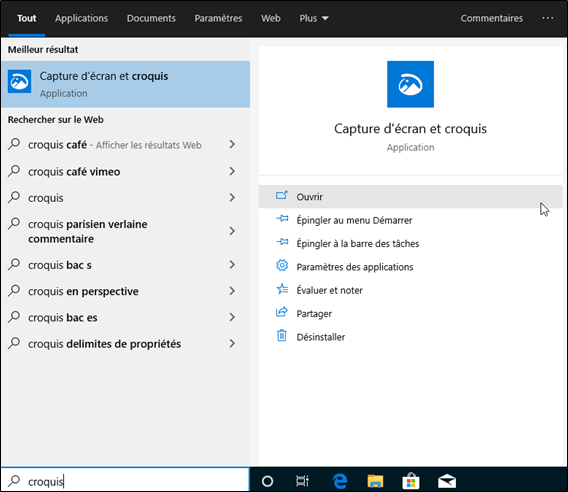Select croquis en perspective suggestion text
Screen dimensions: 568x492
pyautogui.click(x=83, y=291)
